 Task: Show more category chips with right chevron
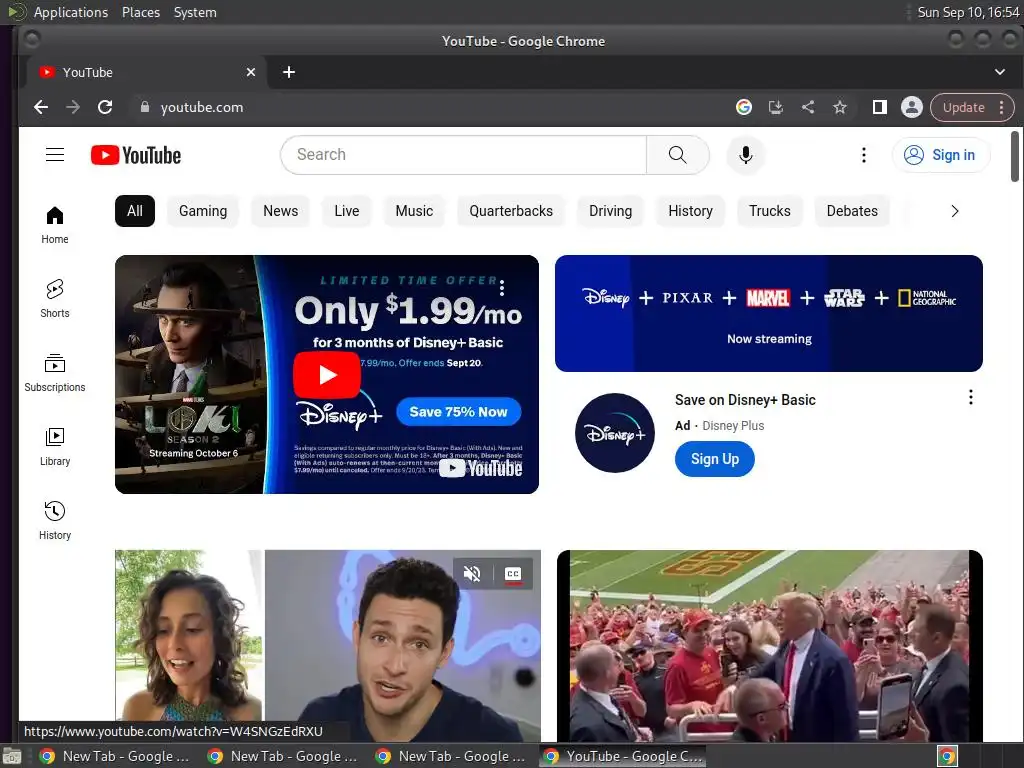[x=955, y=211]
